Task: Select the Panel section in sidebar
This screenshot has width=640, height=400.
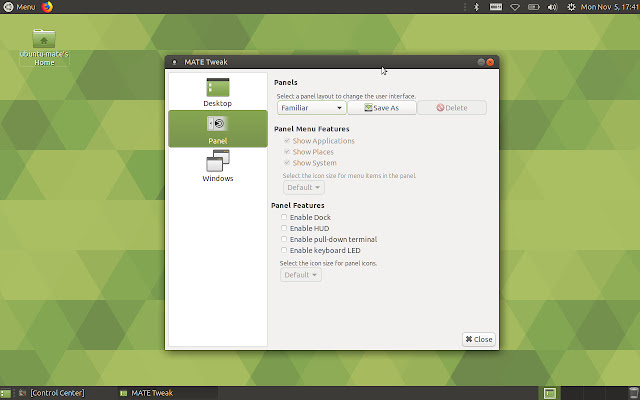Action: [x=218, y=129]
